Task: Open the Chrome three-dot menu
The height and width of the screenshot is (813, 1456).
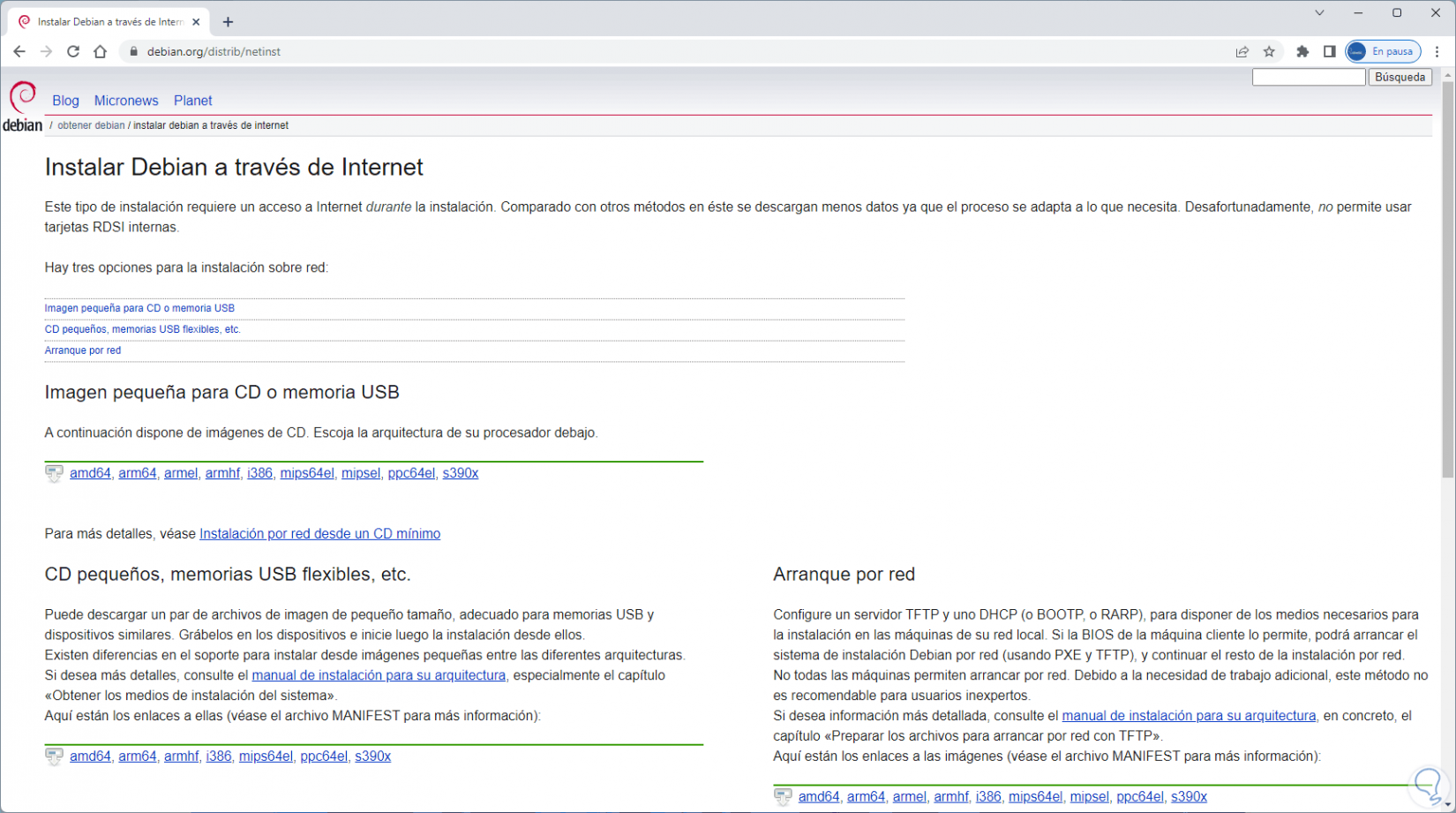Action: tap(1437, 51)
